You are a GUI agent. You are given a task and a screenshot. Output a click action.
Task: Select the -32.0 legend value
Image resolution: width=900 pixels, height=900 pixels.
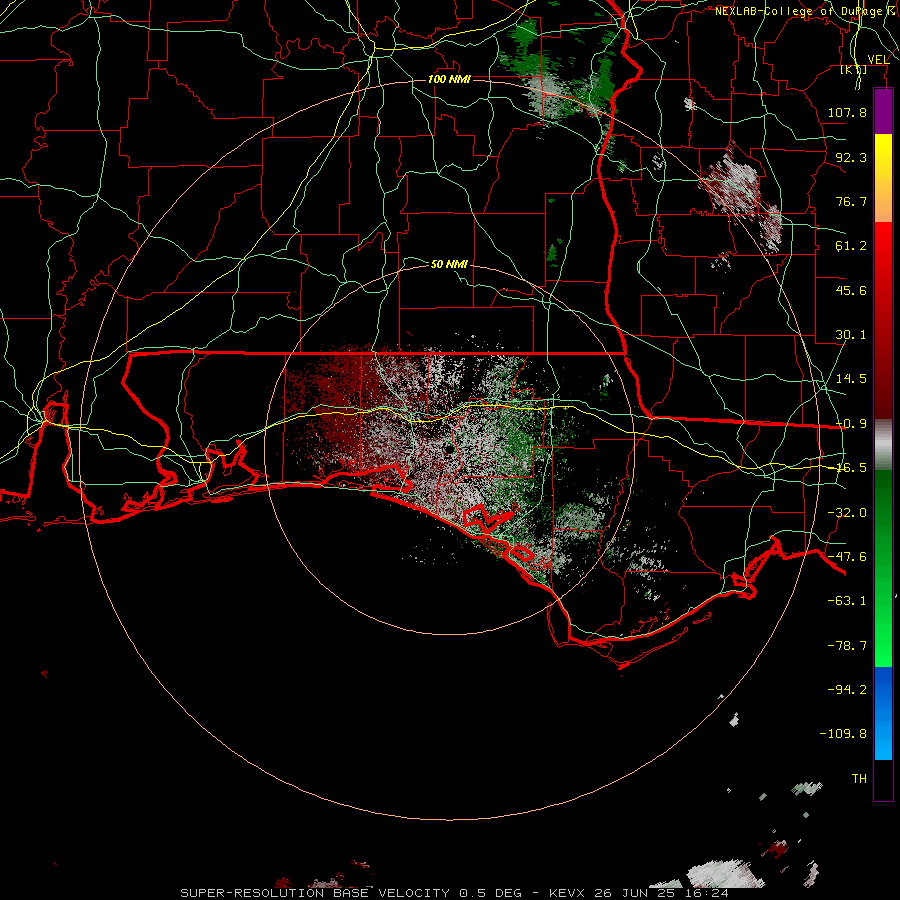847,513
